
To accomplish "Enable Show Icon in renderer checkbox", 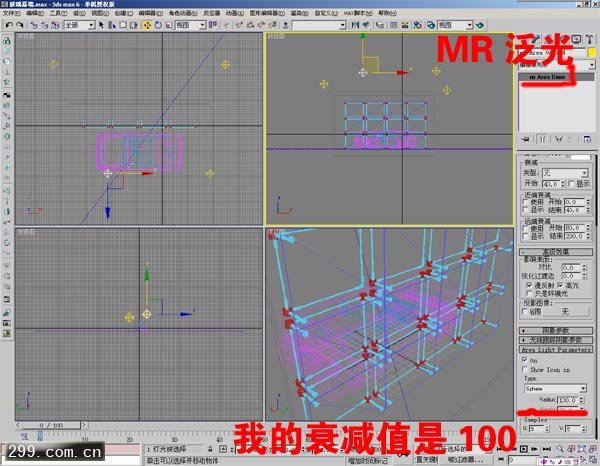I will [525, 369].
